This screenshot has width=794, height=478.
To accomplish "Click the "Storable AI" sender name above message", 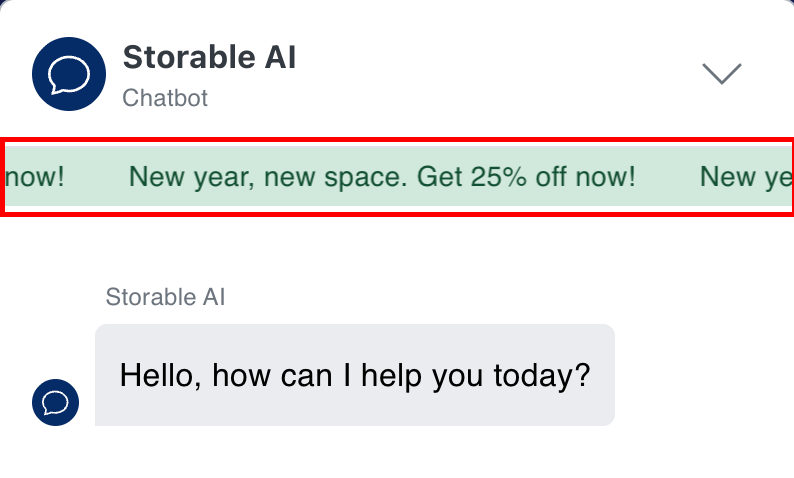I will click(166, 296).
